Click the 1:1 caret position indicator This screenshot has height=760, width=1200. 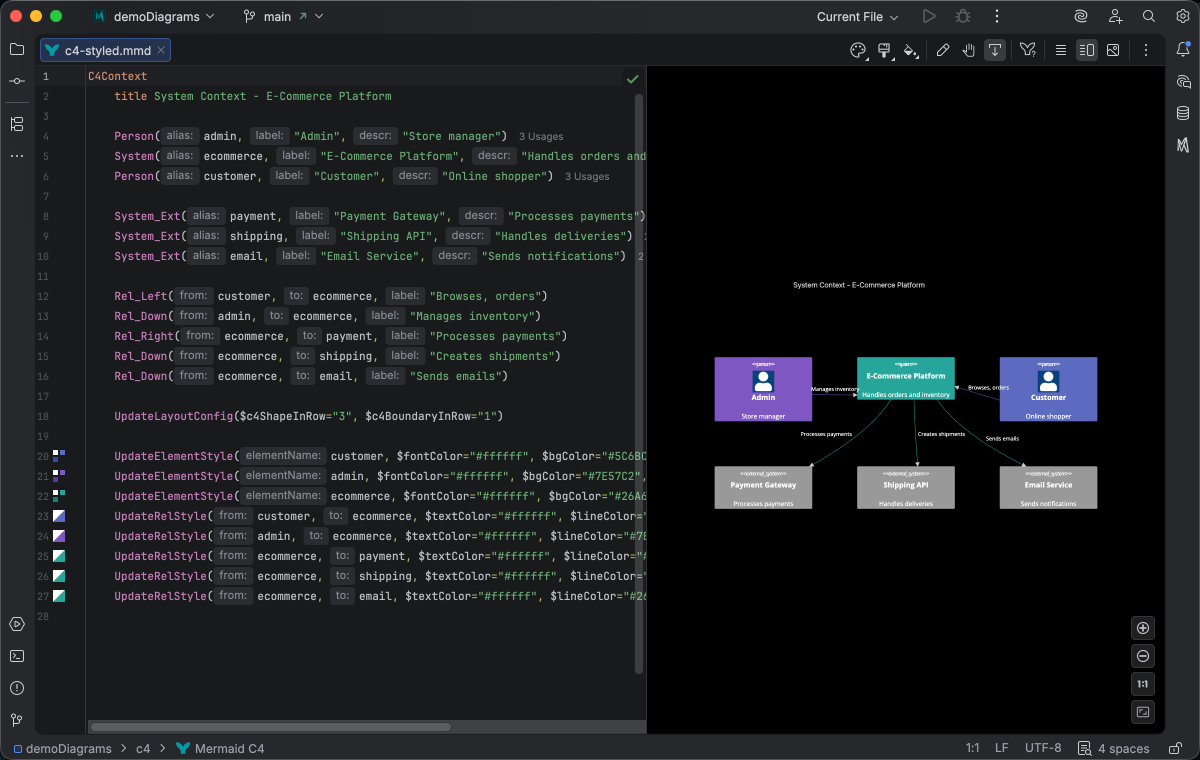coord(972,748)
